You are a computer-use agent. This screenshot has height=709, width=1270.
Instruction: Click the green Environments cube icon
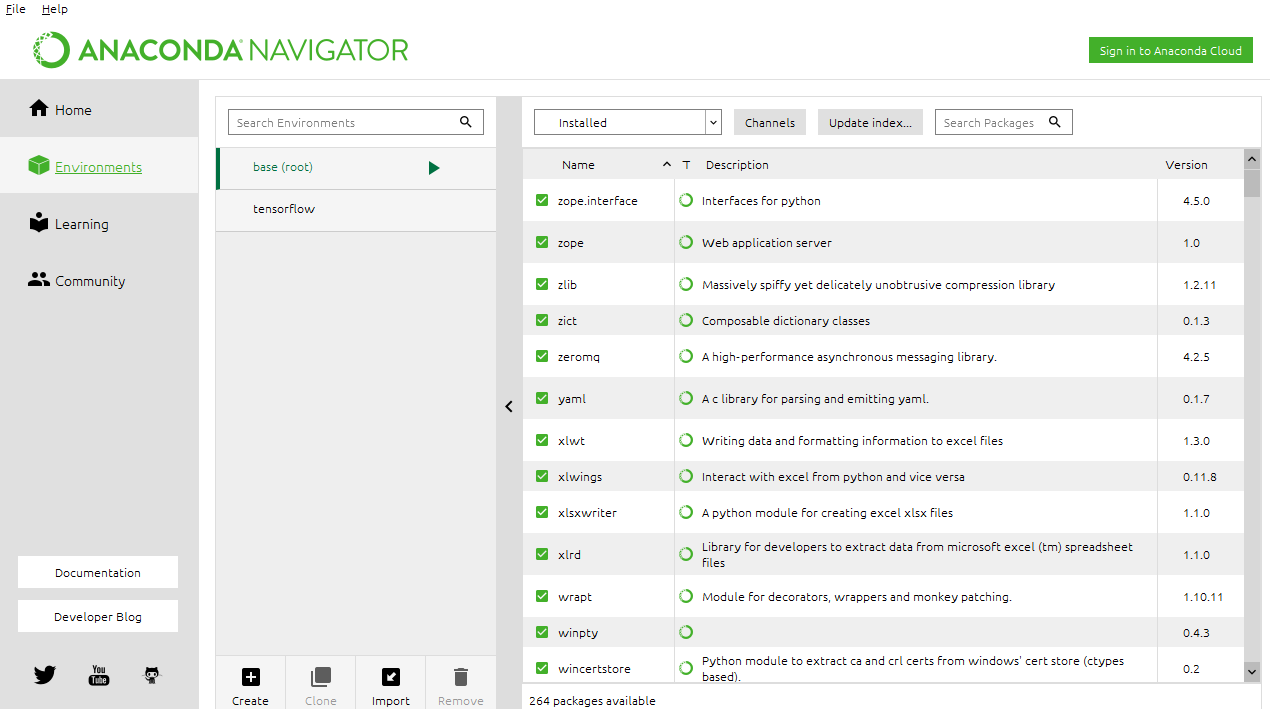pyautogui.click(x=39, y=166)
